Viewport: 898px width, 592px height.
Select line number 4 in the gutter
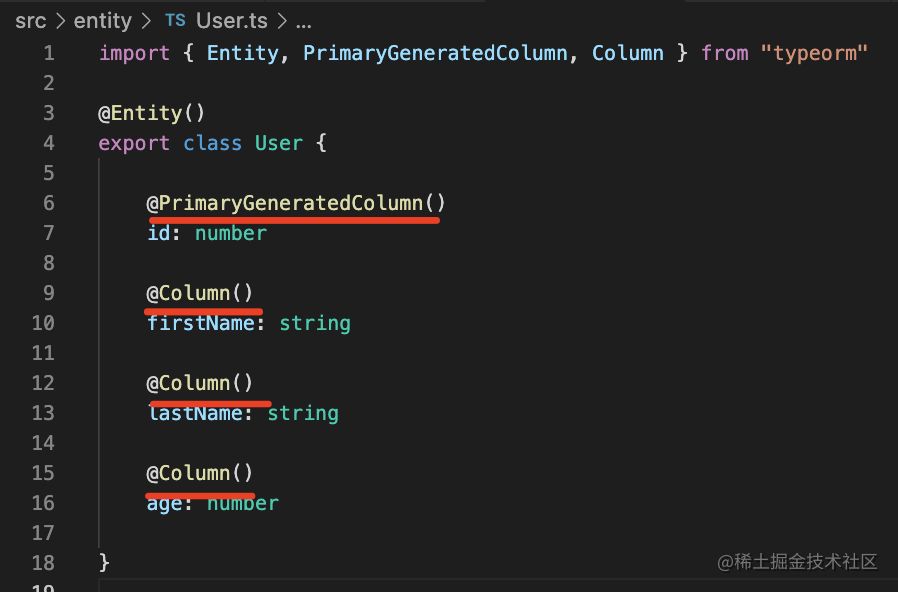coord(48,143)
